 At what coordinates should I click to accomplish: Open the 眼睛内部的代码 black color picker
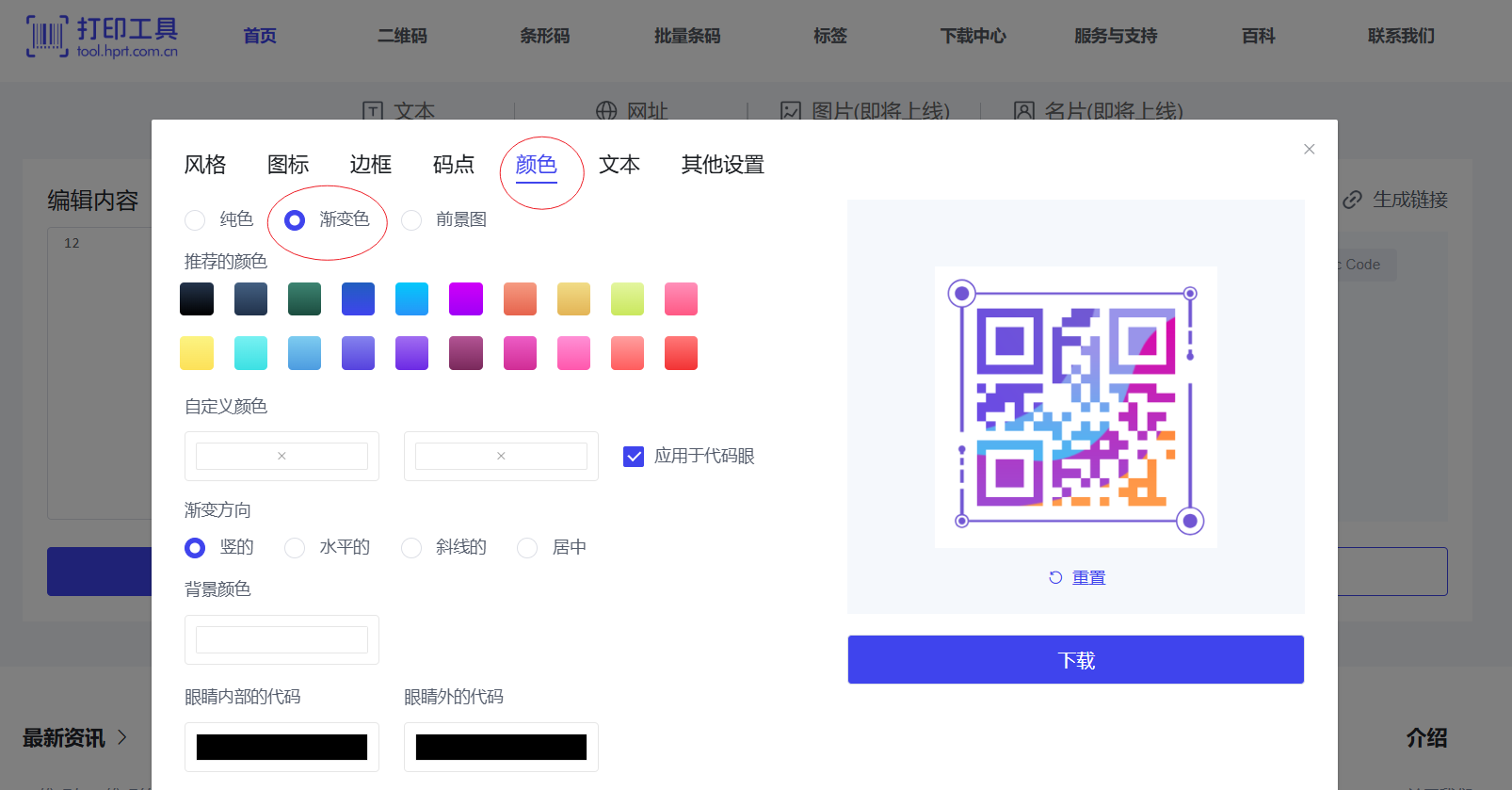[x=281, y=748]
